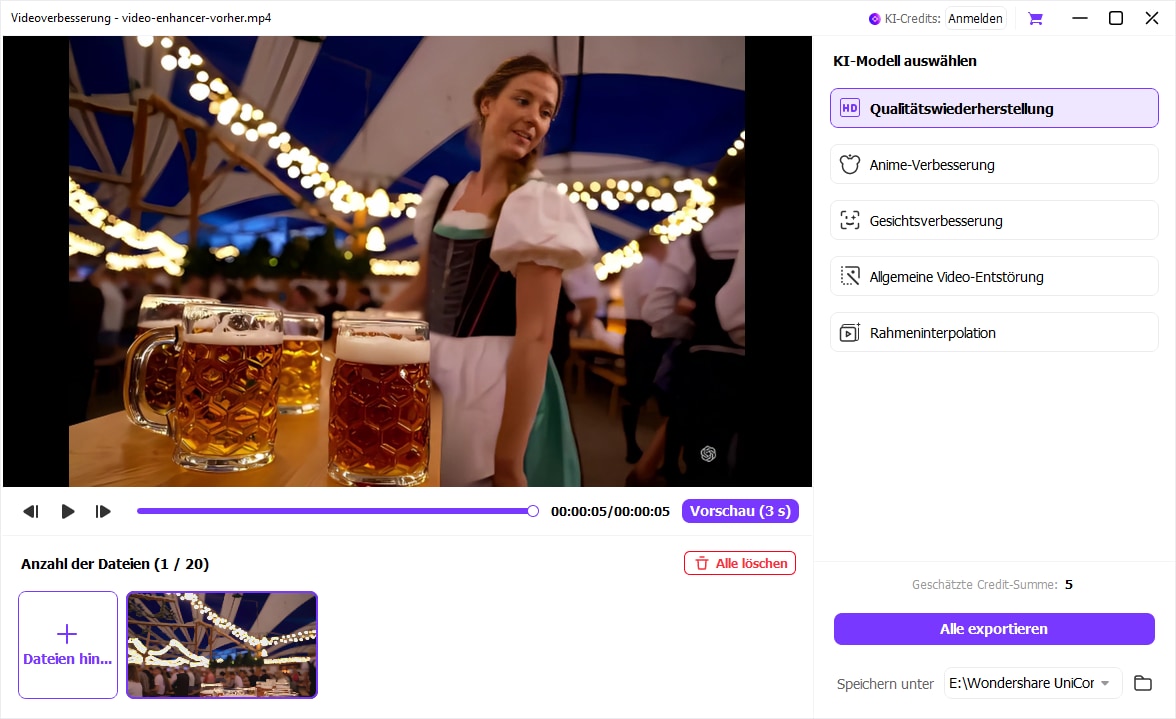Click the Rahmeninterpolation frame icon
This screenshot has width=1176, height=719.
[x=850, y=332]
